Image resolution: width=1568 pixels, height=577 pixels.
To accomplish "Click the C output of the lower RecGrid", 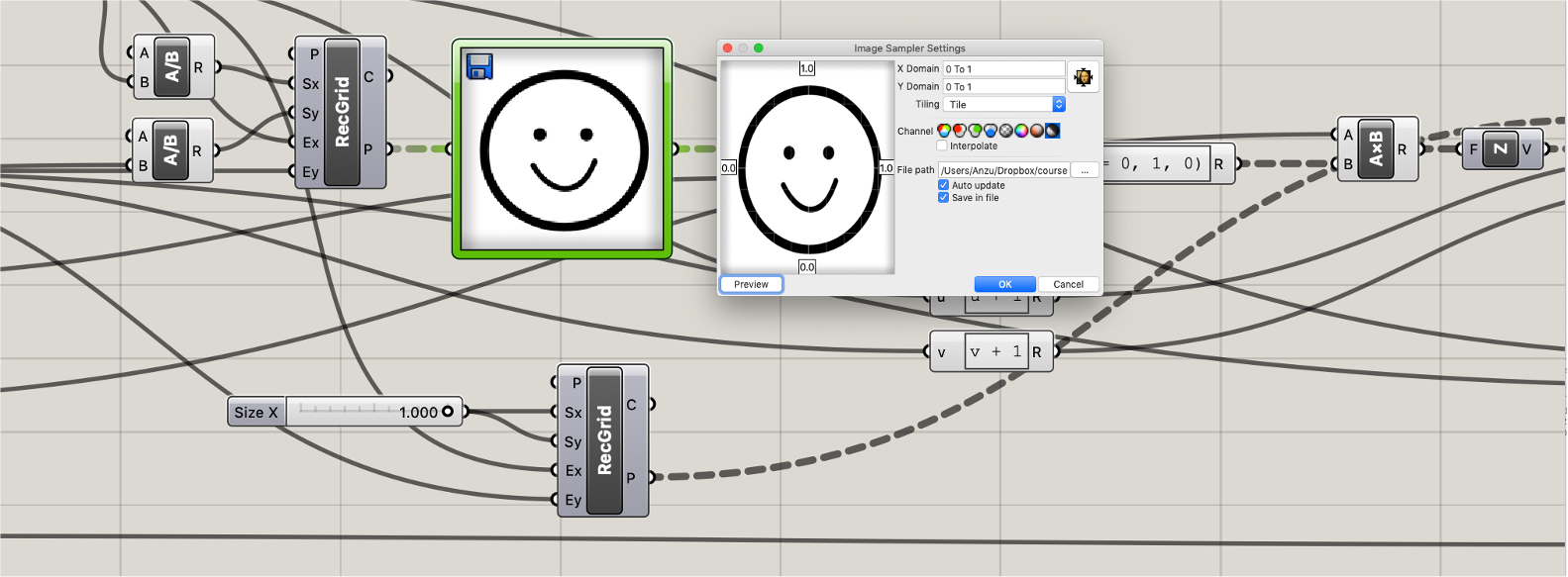I will tap(631, 404).
